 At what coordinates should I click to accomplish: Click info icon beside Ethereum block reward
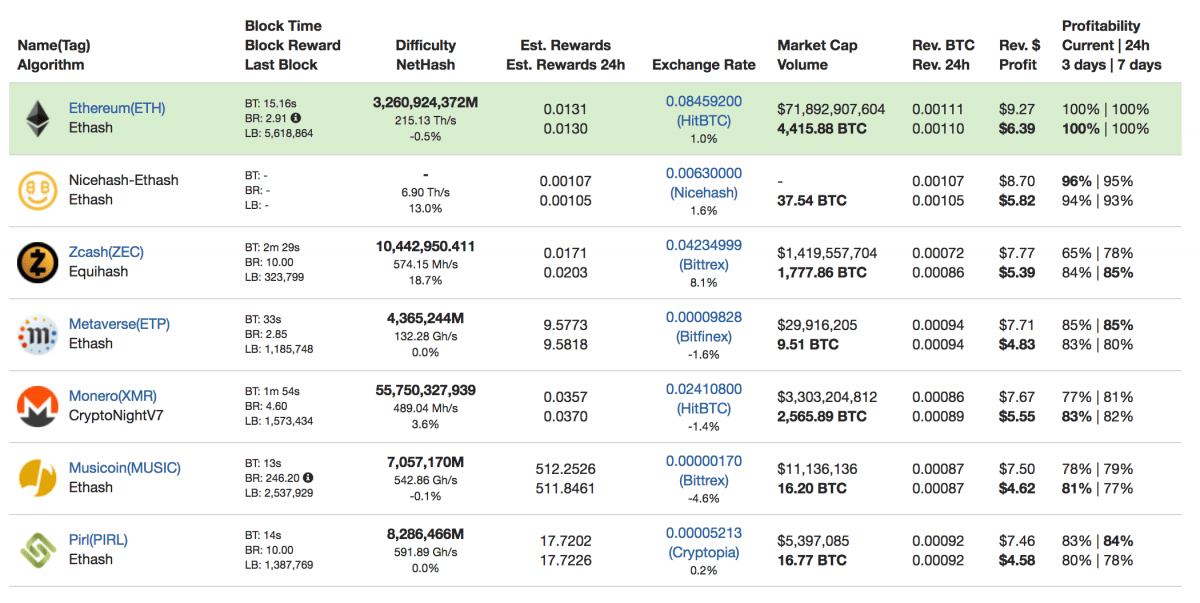pyautogui.click(x=296, y=118)
